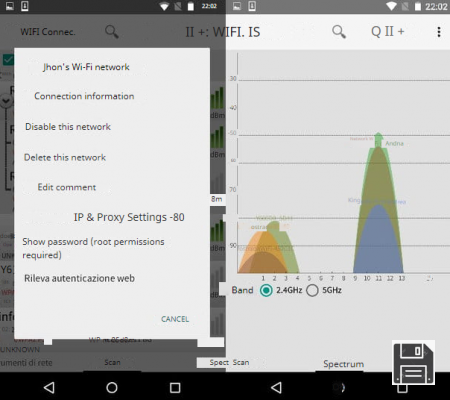Image resolution: width=450 pixels, height=400 pixels.
Task: Select Disable this network option
Action: [68, 127]
